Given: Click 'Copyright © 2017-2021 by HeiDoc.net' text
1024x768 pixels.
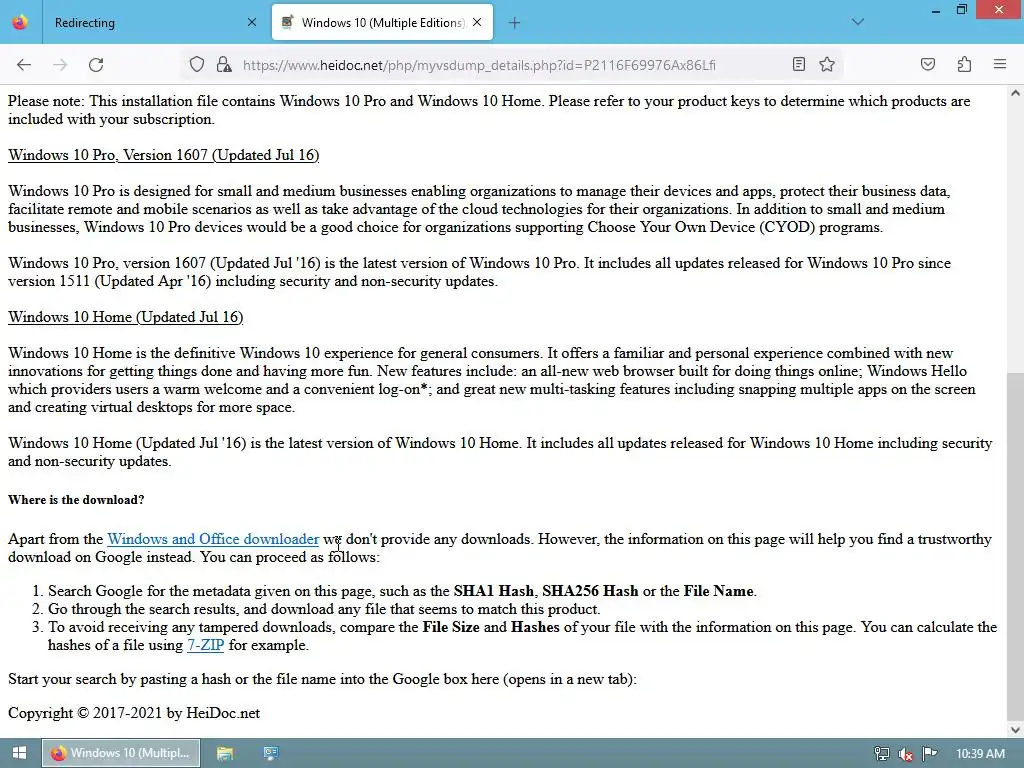Looking at the screenshot, I should [134, 712].
